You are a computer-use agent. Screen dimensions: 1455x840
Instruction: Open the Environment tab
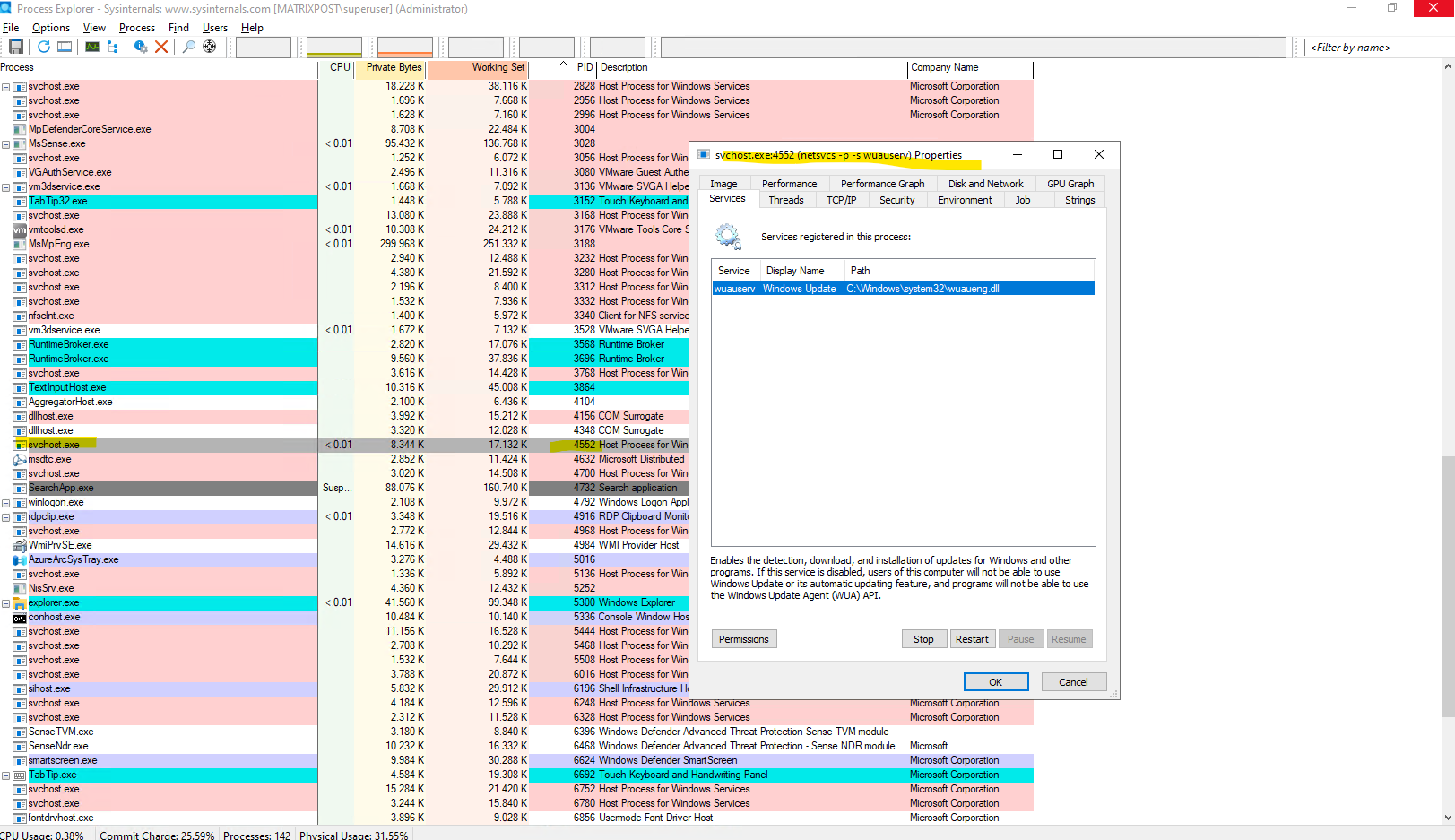pyautogui.click(x=965, y=200)
